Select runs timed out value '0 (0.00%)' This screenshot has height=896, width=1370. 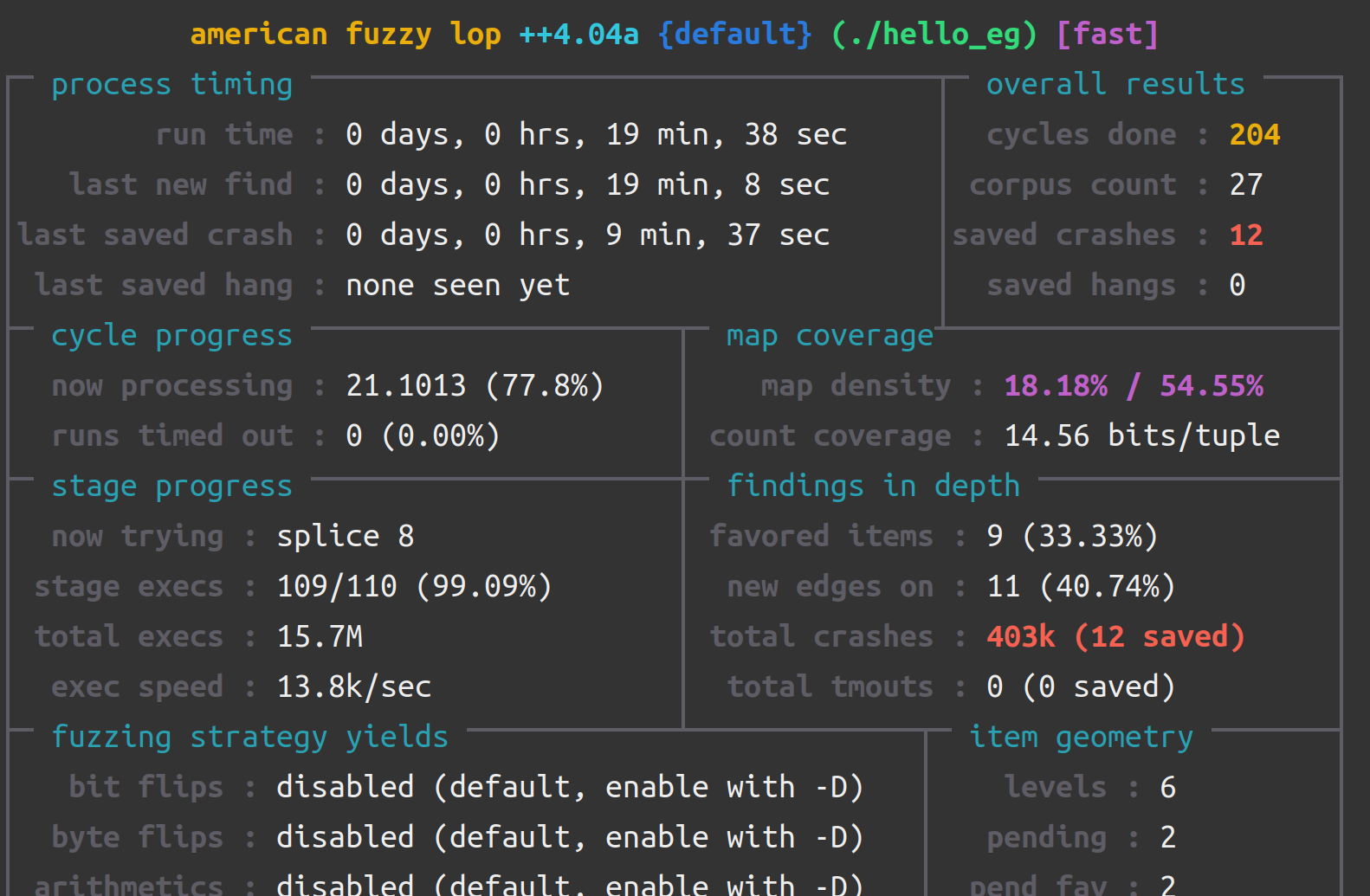point(423,436)
